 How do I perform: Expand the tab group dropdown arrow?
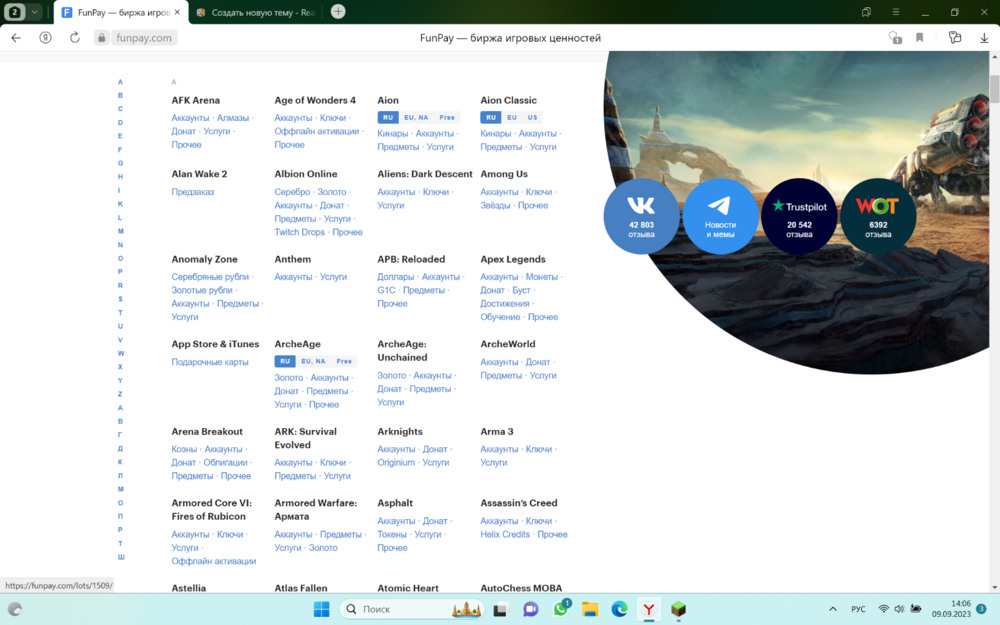click(x=34, y=11)
